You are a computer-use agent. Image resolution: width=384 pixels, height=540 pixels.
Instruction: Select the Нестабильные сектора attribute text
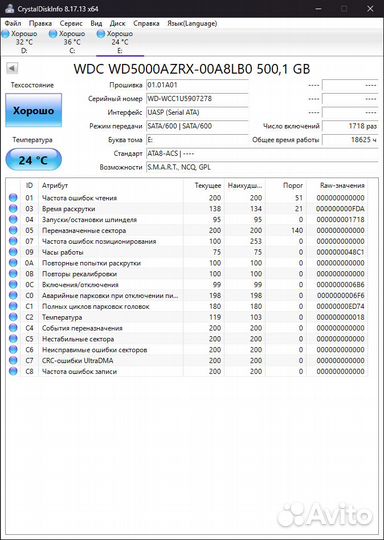click(x=78, y=339)
